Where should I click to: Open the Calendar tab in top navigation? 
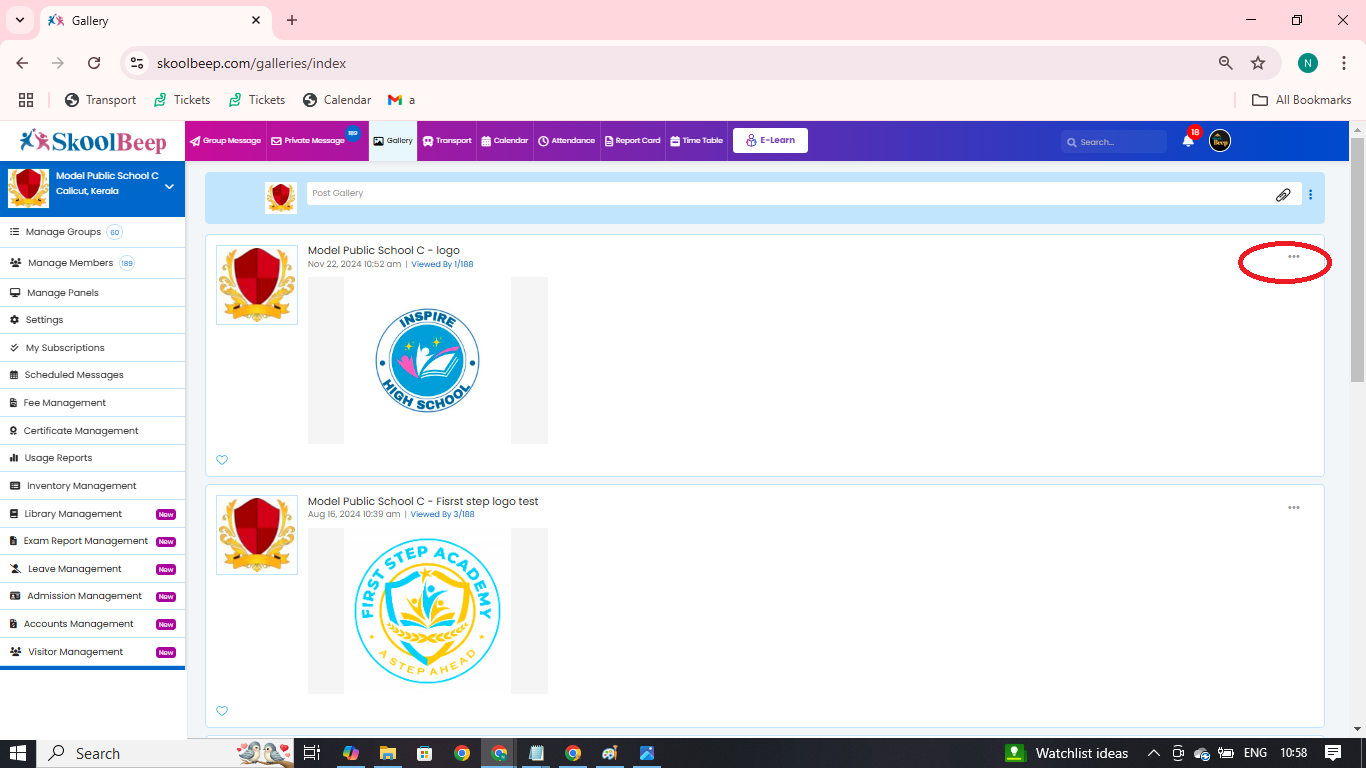(x=505, y=141)
